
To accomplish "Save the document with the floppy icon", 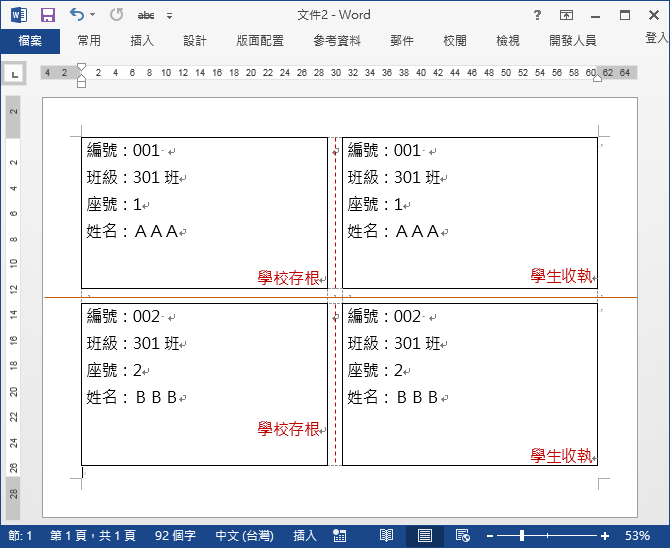I will [x=48, y=15].
